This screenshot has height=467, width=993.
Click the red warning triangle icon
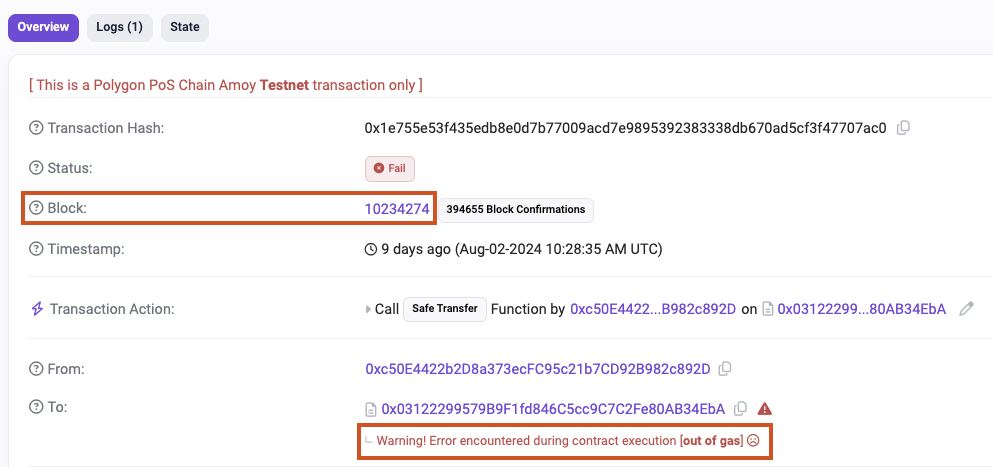click(x=765, y=408)
